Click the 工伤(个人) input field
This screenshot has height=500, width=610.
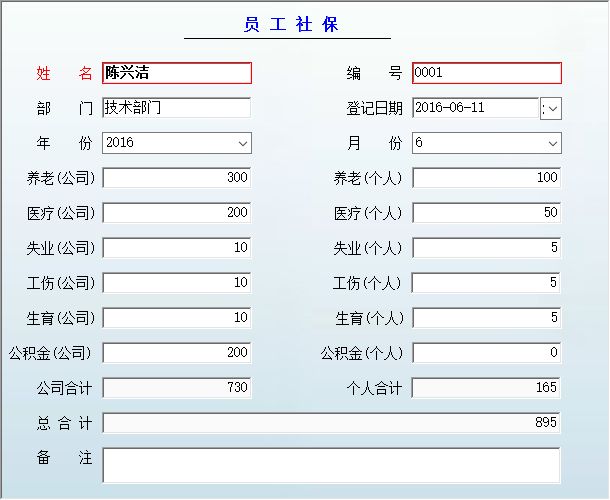(486, 283)
